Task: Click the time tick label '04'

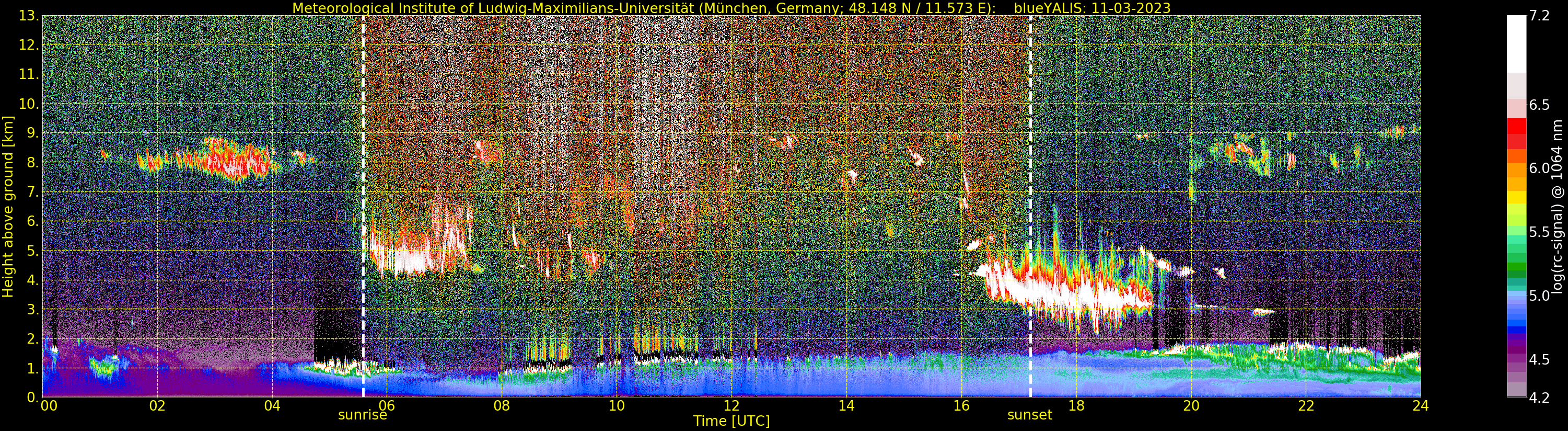Action: click(272, 405)
